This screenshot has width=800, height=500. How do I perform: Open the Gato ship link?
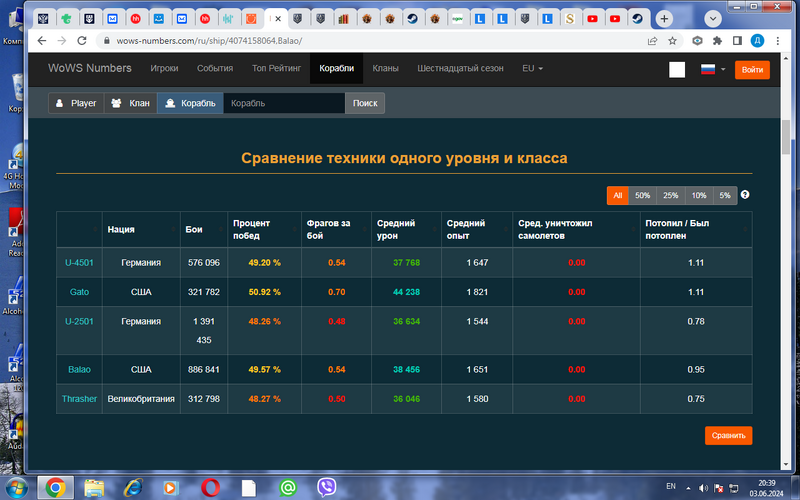coord(79,292)
